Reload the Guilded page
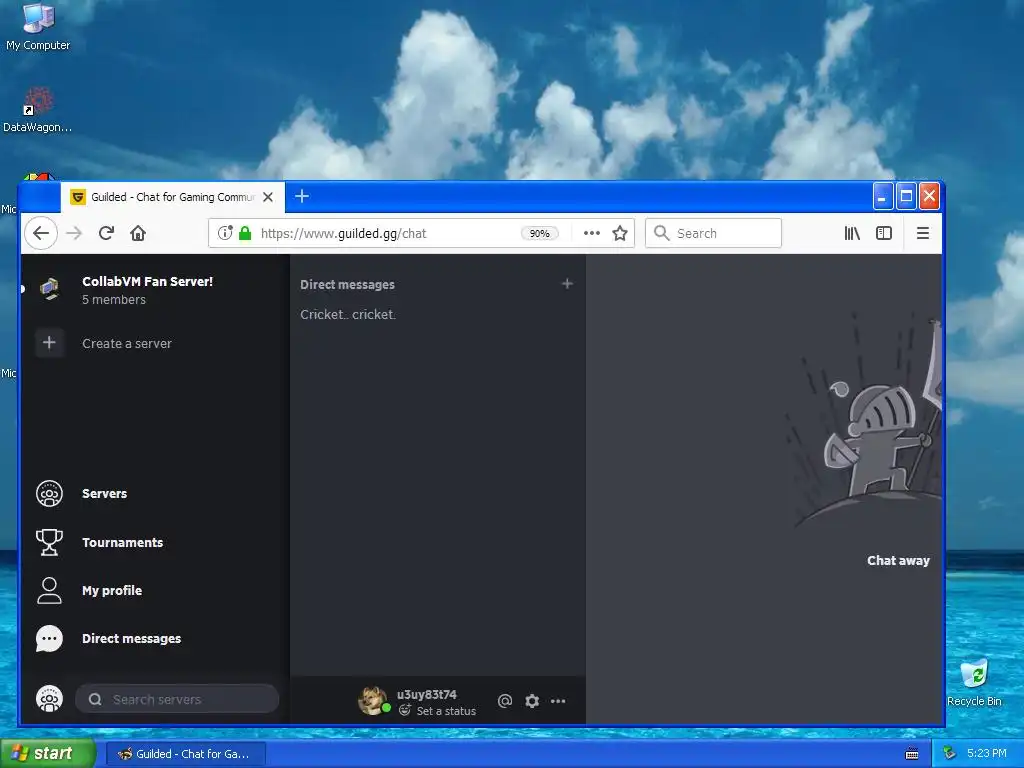Image resolution: width=1024 pixels, height=768 pixels. point(106,233)
